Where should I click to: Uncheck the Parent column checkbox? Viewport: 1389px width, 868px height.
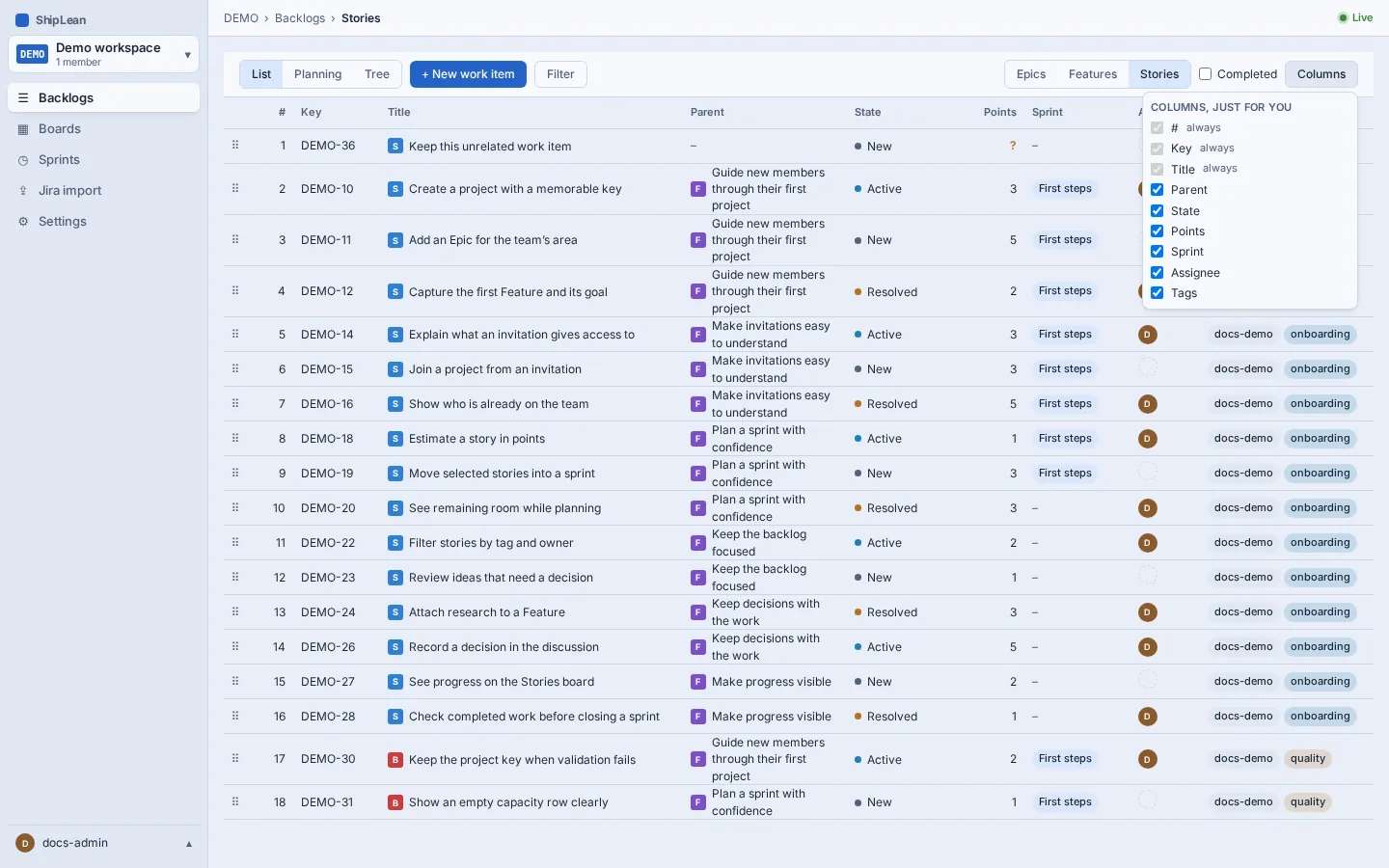coord(1157,190)
